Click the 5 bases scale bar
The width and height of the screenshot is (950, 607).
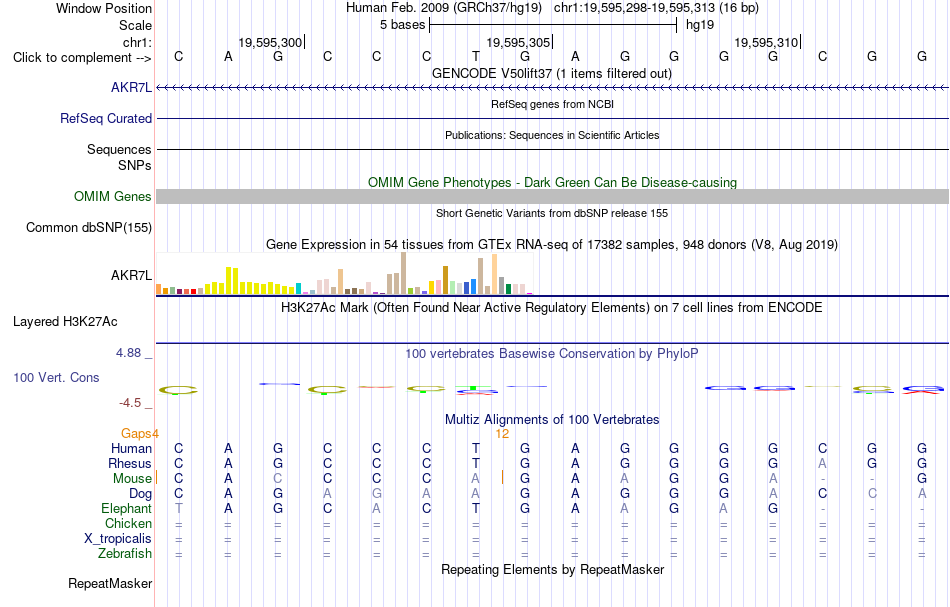[553, 25]
